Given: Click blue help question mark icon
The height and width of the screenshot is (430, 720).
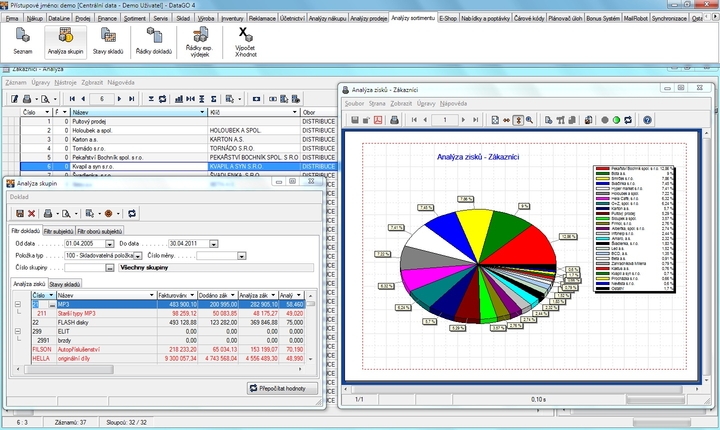Looking at the screenshot, I should coord(647,120).
